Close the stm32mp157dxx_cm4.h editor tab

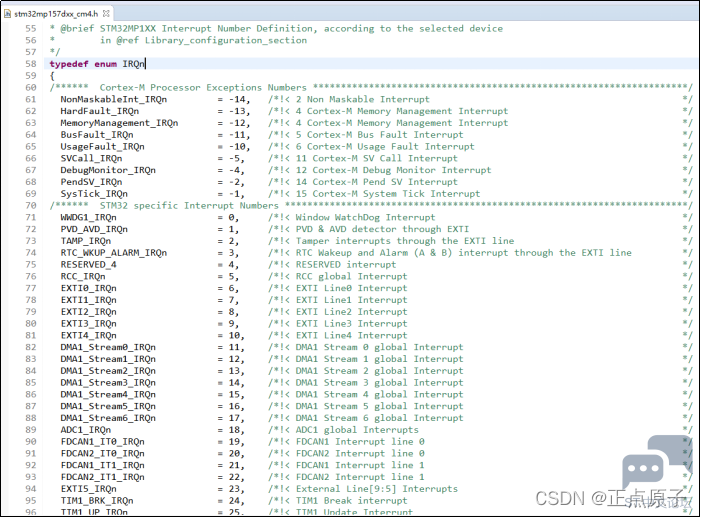(x=107, y=13)
